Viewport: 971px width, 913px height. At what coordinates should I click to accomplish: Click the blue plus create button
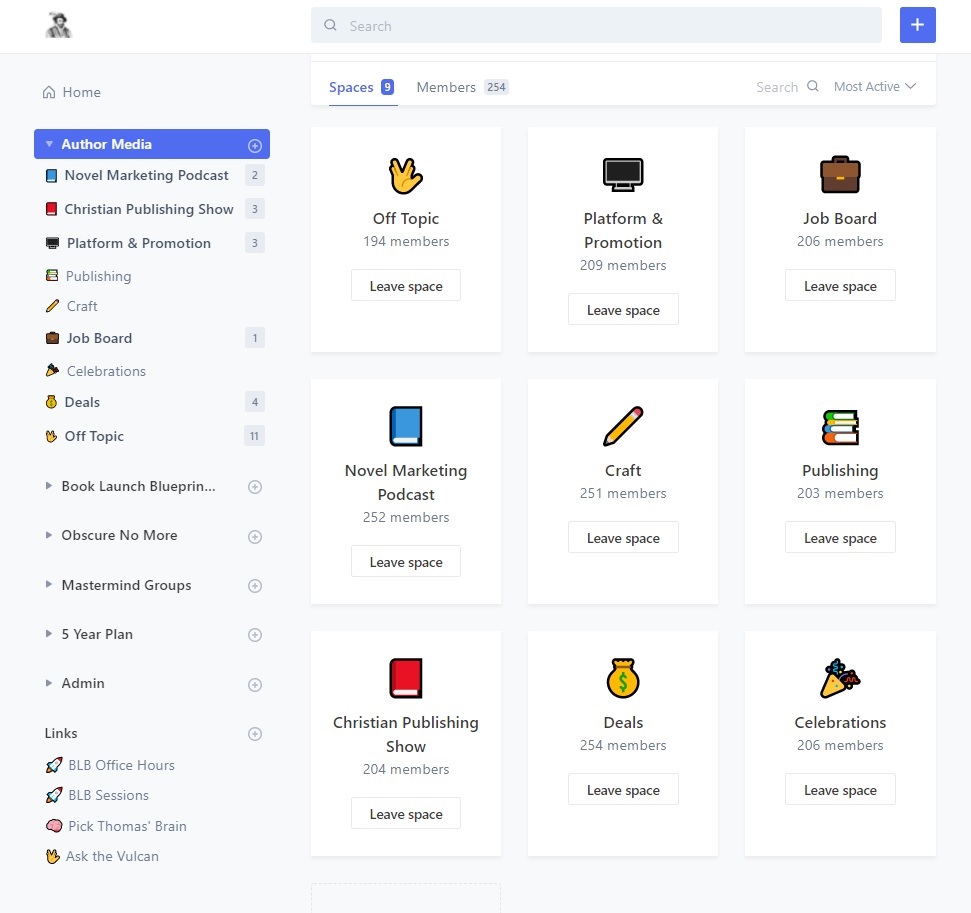(x=917, y=25)
